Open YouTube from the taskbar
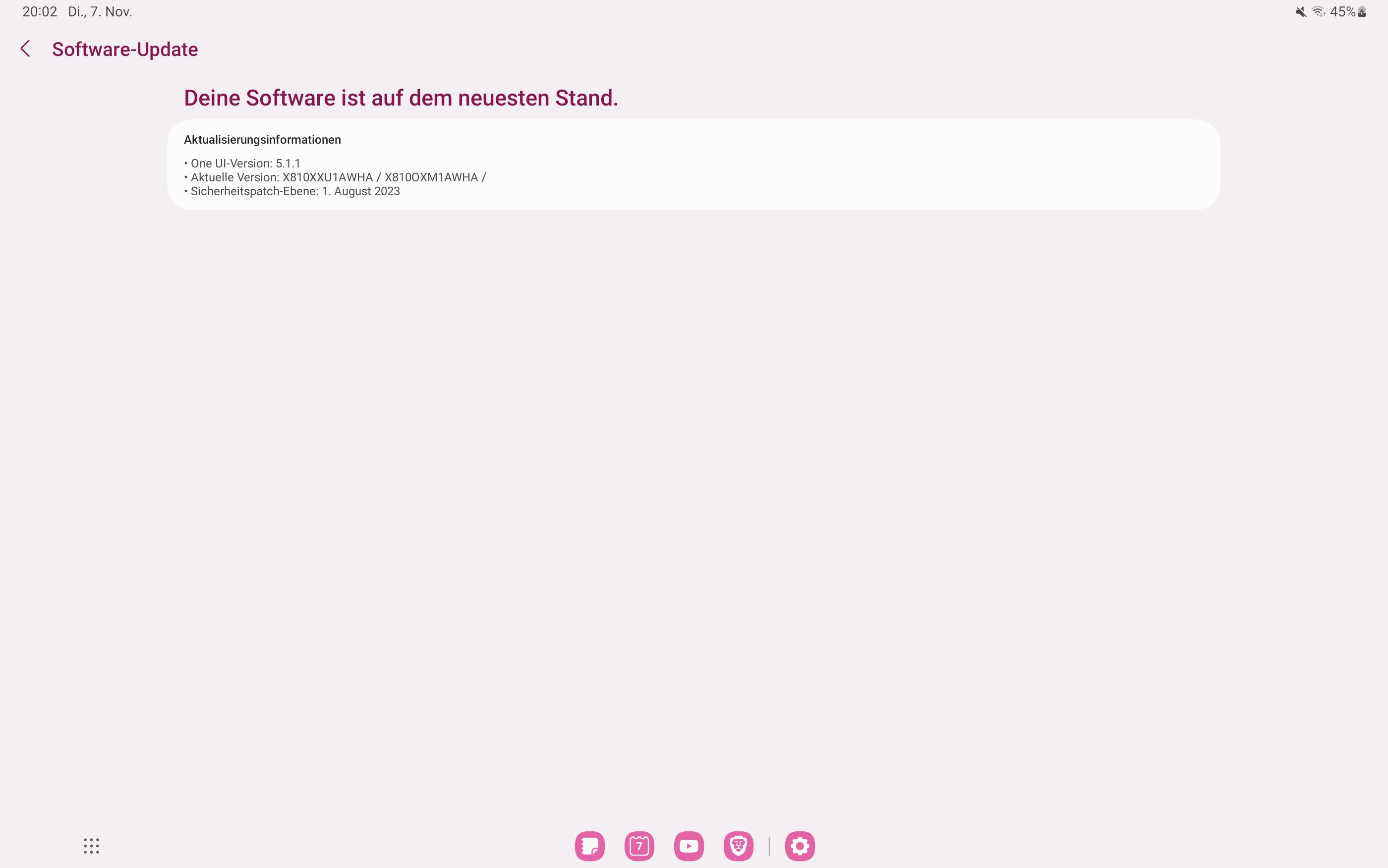Viewport: 1388px width, 868px height. tap(689, 846)
